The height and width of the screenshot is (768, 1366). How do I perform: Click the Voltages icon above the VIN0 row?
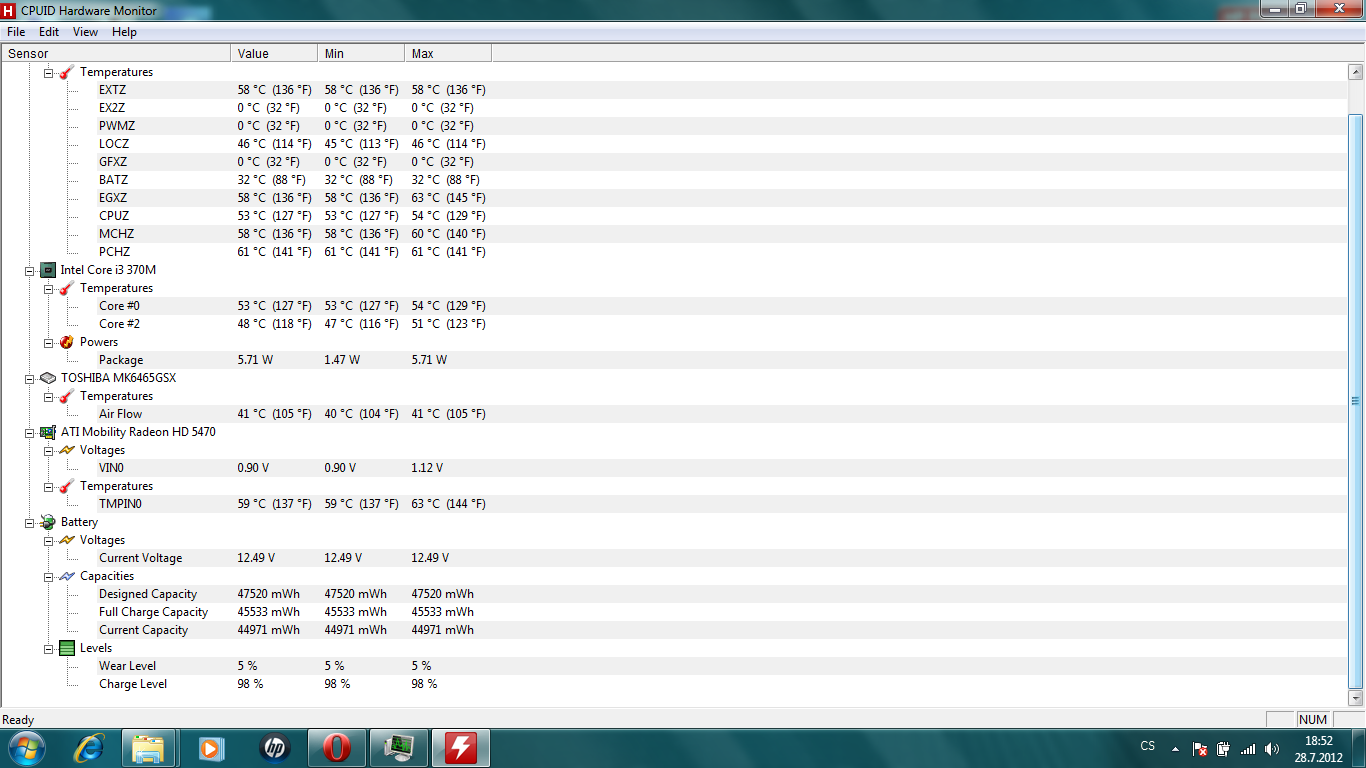point(67,450)
